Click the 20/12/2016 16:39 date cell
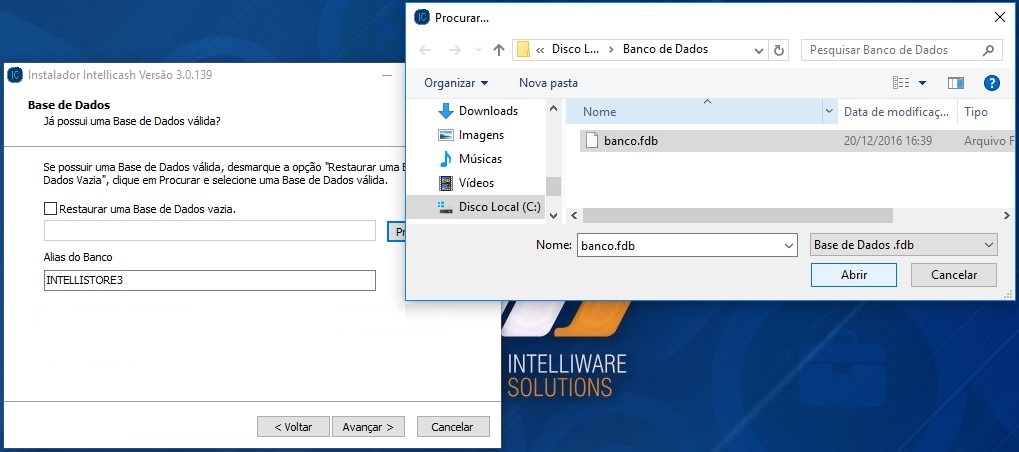Image resolution: width=1019 pixels, height=452 pixels. point(888,141)
